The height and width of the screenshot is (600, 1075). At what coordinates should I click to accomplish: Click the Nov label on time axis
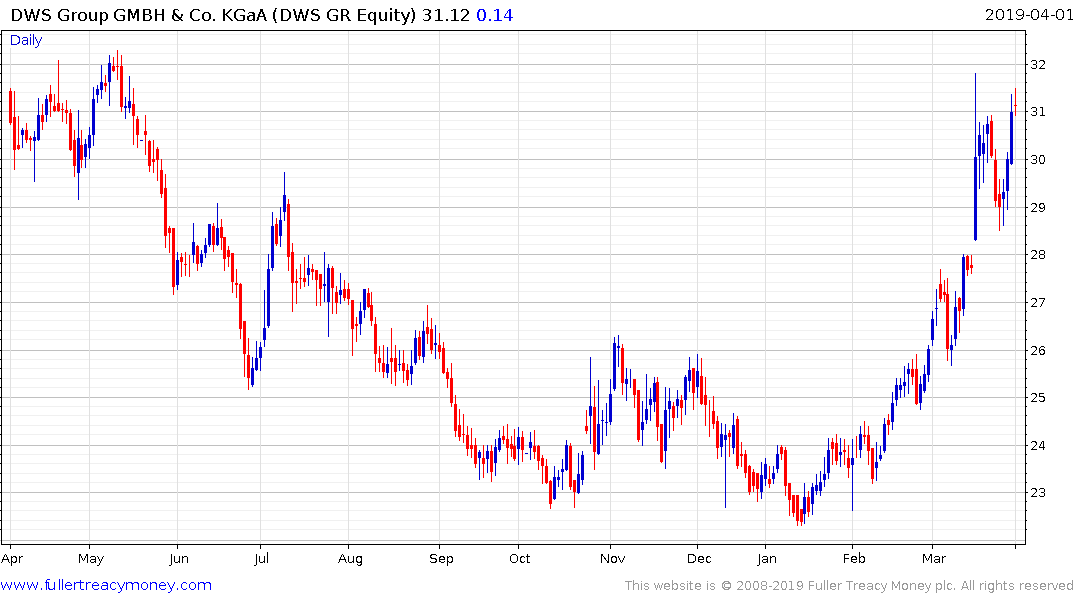[x=612, y=559]
